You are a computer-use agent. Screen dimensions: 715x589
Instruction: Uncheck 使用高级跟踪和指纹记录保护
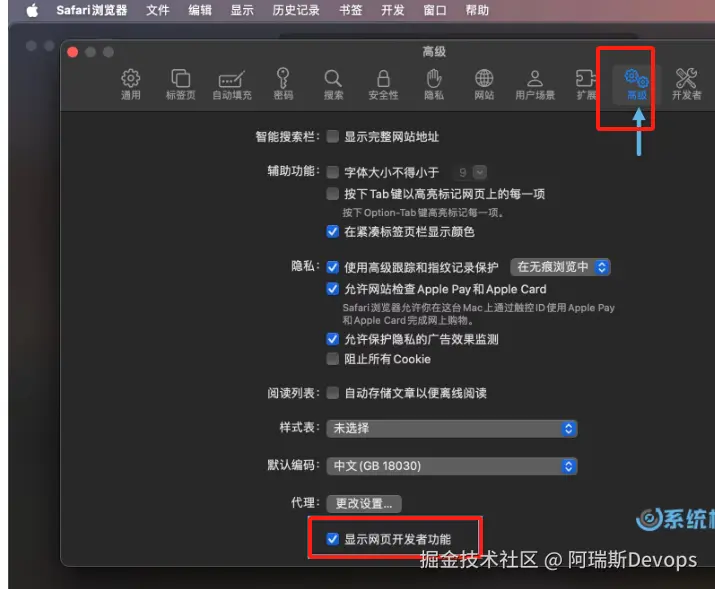pyautogui.click(x=333, y=267)
